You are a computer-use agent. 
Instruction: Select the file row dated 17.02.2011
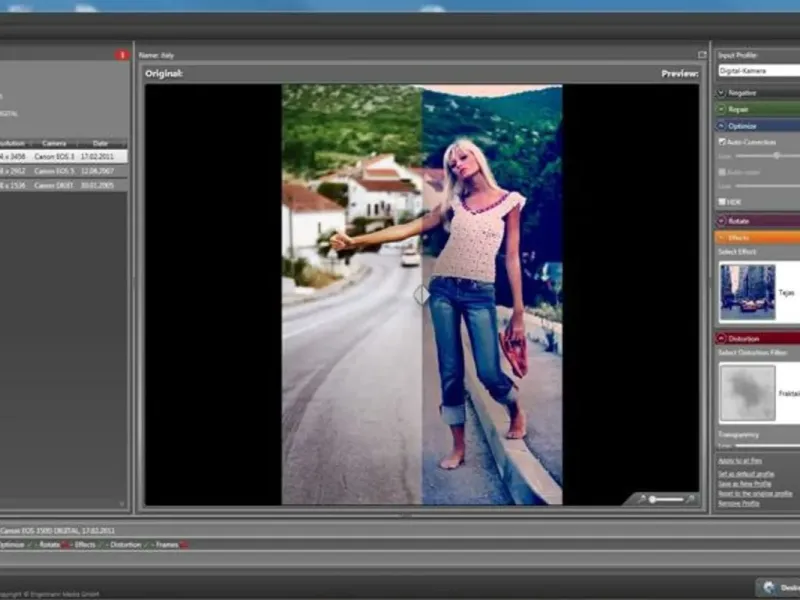click(63, 156)
